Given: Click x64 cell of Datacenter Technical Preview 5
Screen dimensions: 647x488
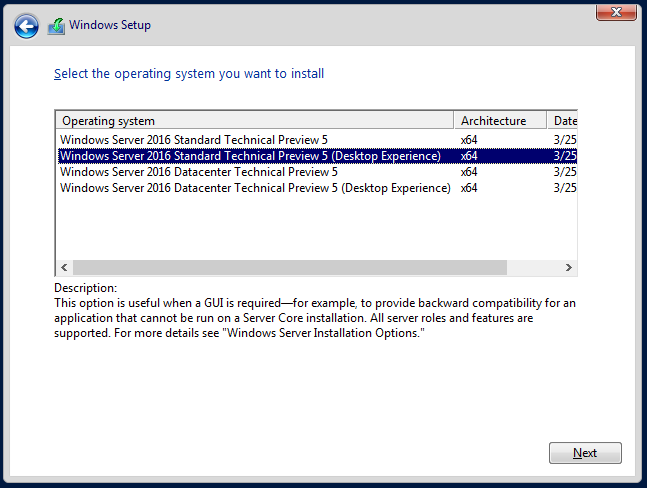Looking at the screenshot, I should click(469, 172).
